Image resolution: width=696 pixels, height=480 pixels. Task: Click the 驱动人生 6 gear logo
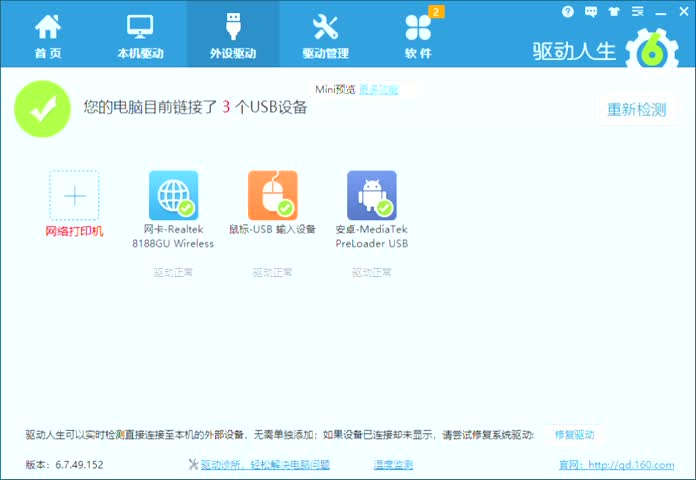(652, 50)
